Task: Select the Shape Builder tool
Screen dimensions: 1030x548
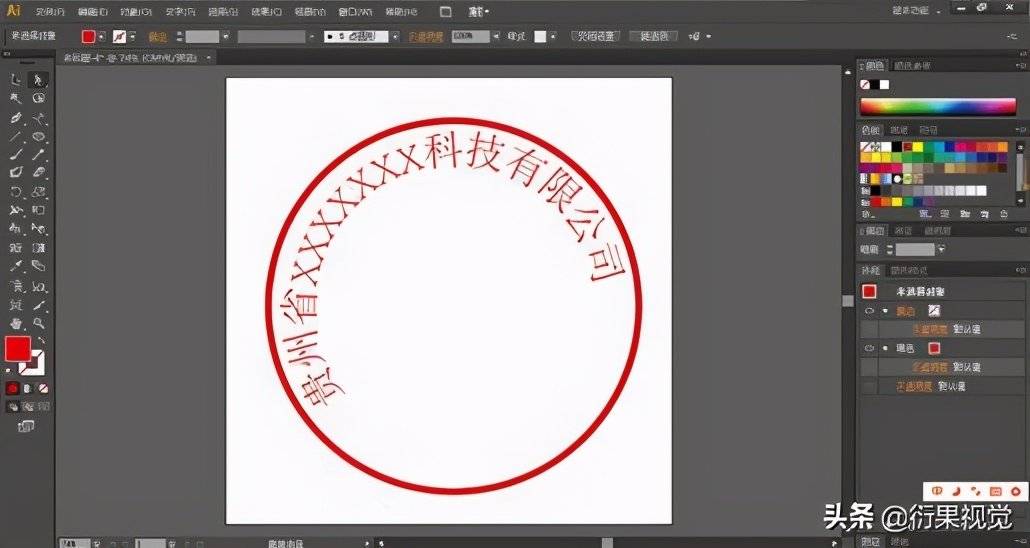Action: click(16, 229)
